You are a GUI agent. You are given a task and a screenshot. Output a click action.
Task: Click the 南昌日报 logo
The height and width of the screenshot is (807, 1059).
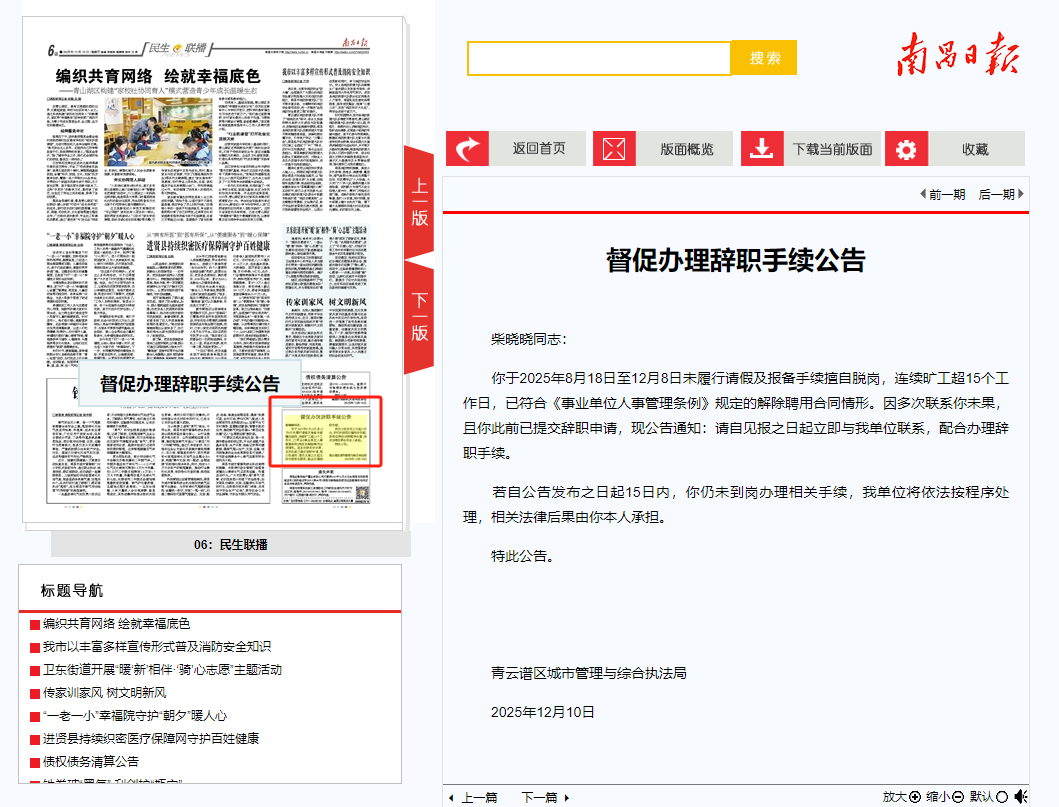tap(956, 56)
